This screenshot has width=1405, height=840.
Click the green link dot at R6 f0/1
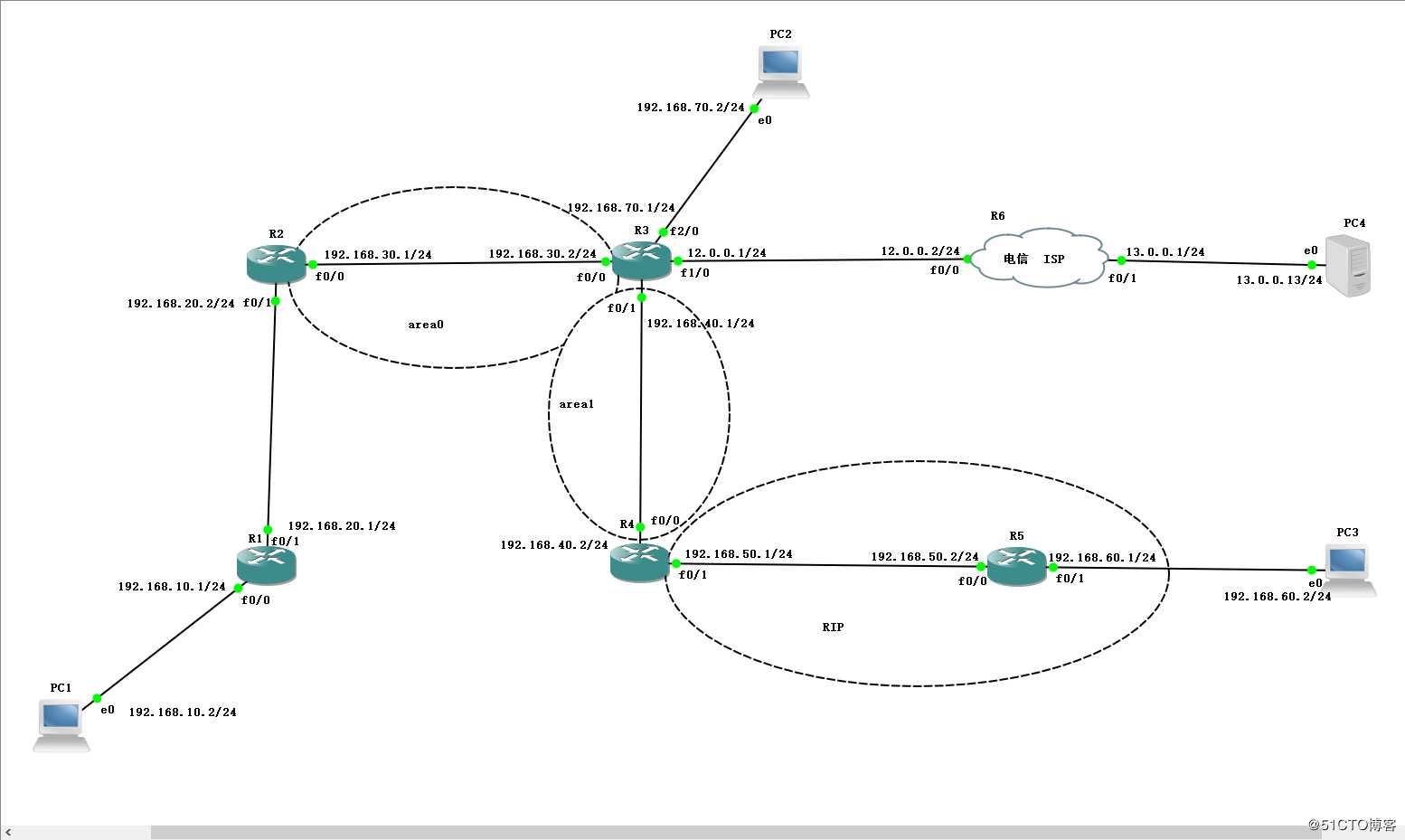pos(1121,260)
